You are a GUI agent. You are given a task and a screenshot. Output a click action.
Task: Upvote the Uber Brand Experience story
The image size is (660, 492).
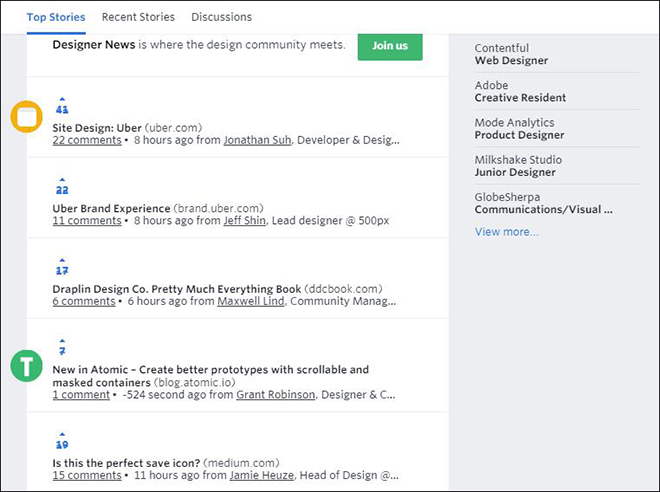point(62,180)
